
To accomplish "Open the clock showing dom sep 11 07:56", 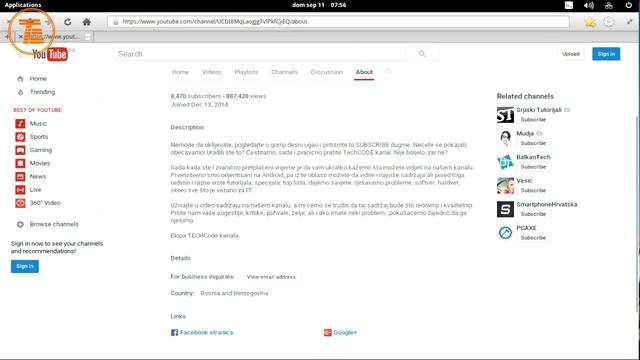I will (319, 5).
